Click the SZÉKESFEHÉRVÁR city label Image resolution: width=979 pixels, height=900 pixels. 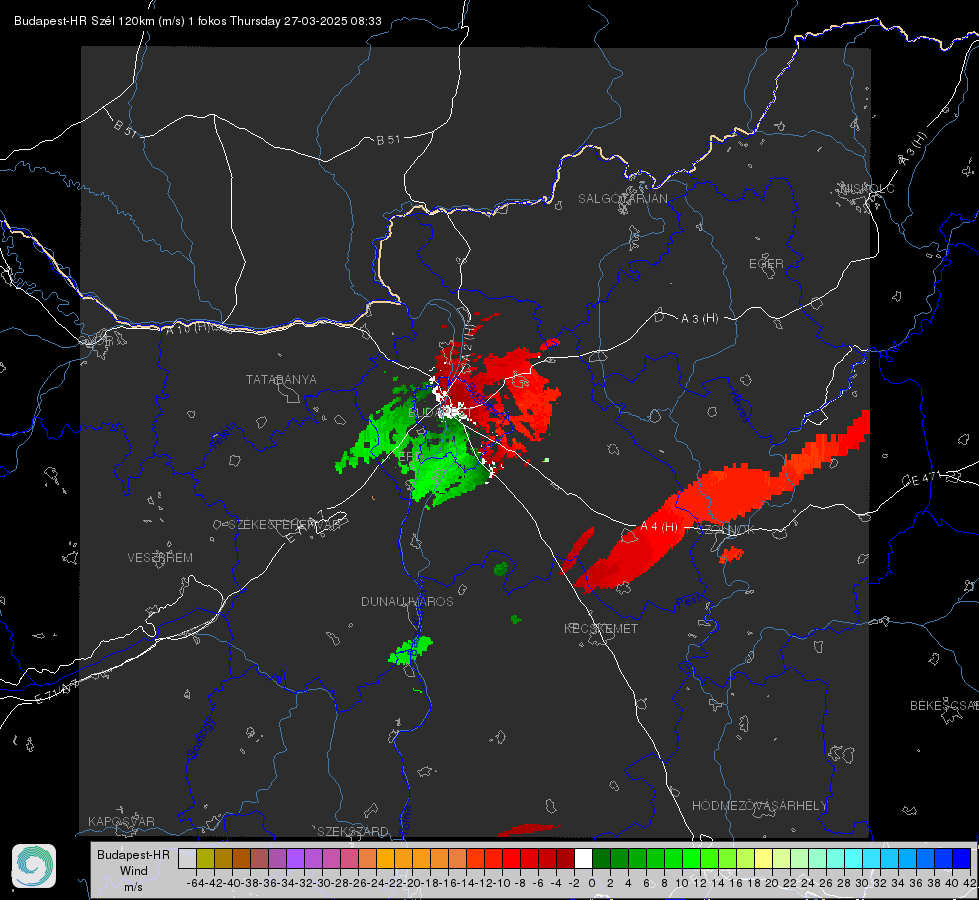287,525
